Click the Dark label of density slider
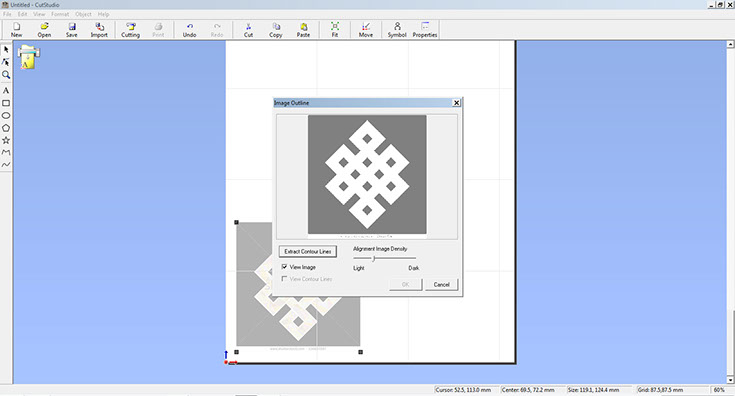The width and height of the screenshot is (735, 396). point(413,268)
